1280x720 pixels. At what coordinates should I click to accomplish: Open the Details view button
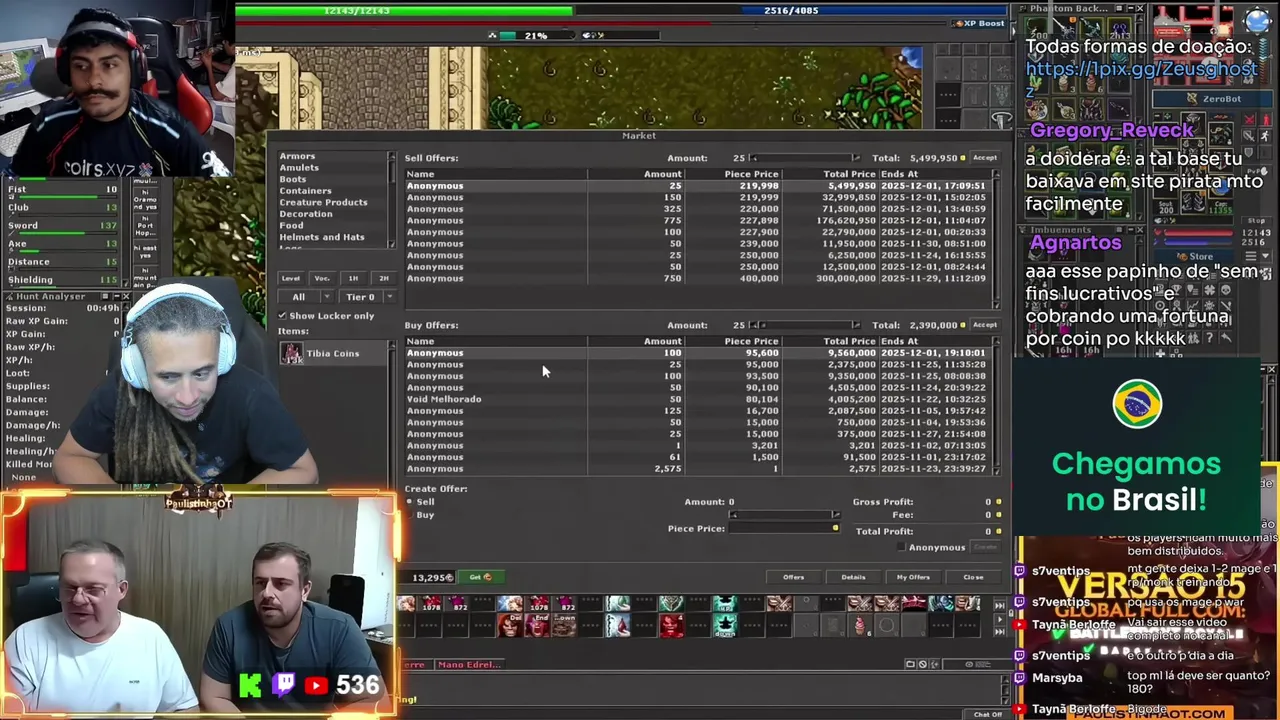(x=853, y=577)
